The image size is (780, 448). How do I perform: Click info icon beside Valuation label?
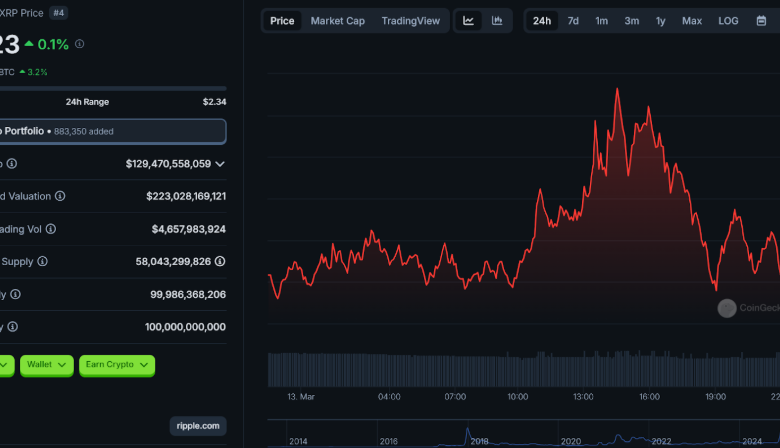click(x=60, y=196)
